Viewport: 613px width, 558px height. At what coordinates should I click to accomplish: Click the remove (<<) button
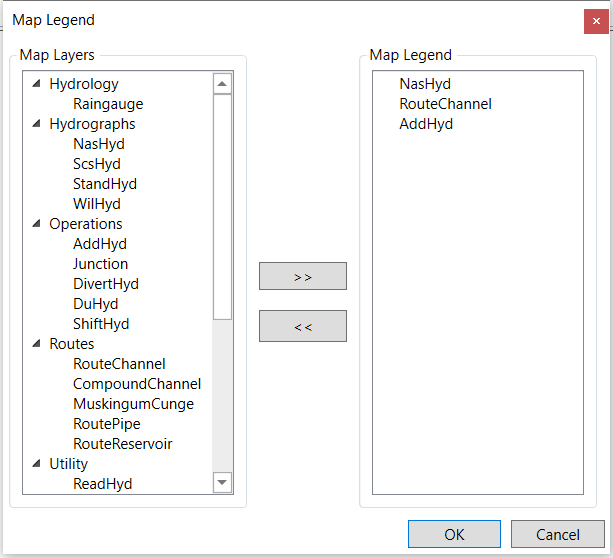[303, 326]
